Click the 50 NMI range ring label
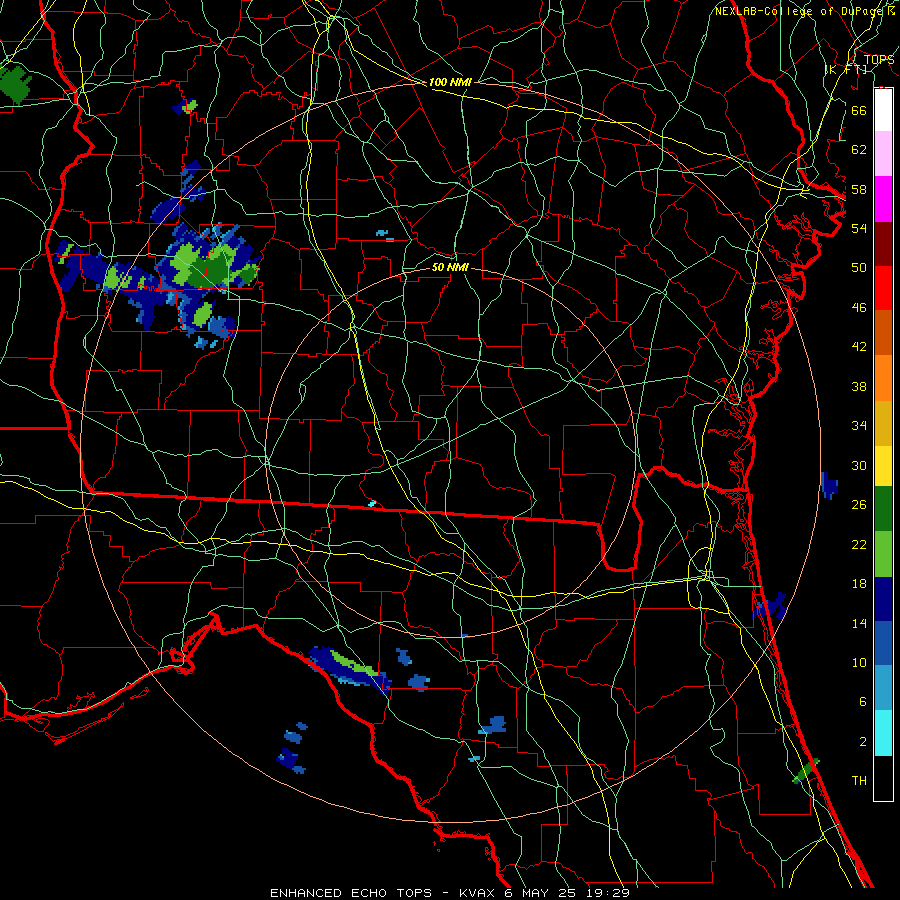Screen dimensions: 900x900 coord(450,268)
